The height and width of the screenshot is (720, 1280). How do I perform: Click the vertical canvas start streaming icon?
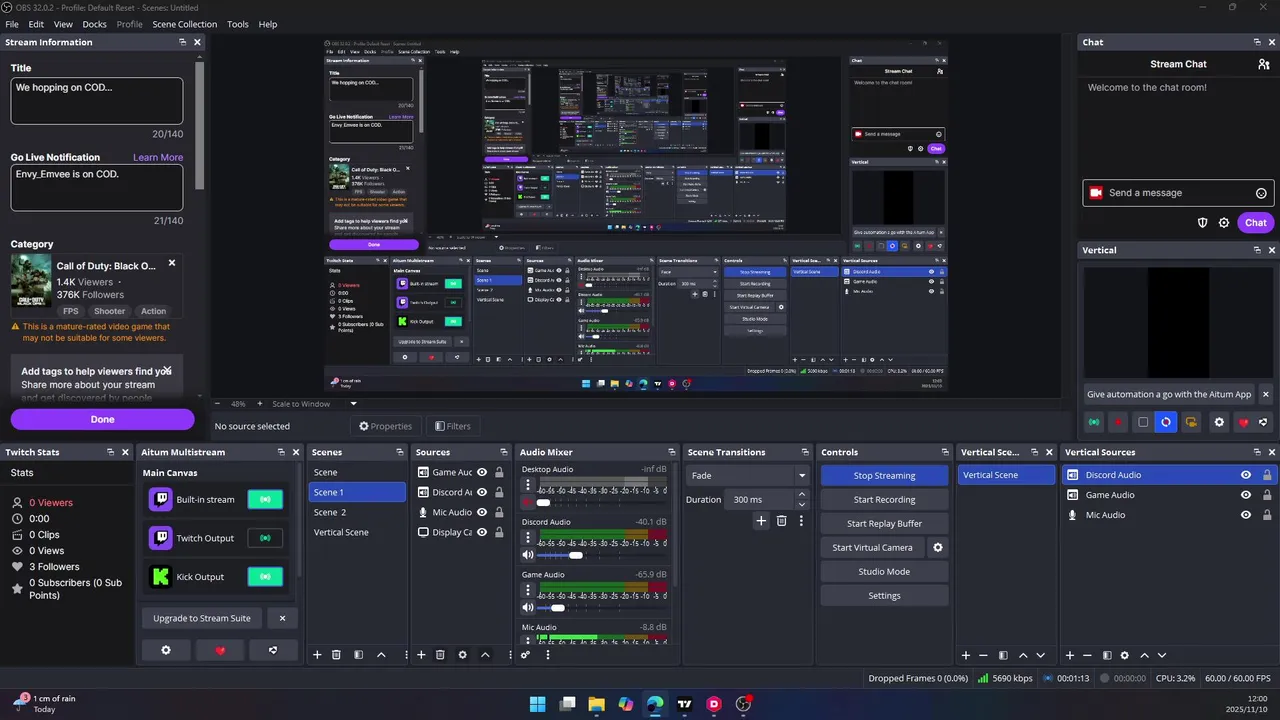click(x=1094, y=422)
